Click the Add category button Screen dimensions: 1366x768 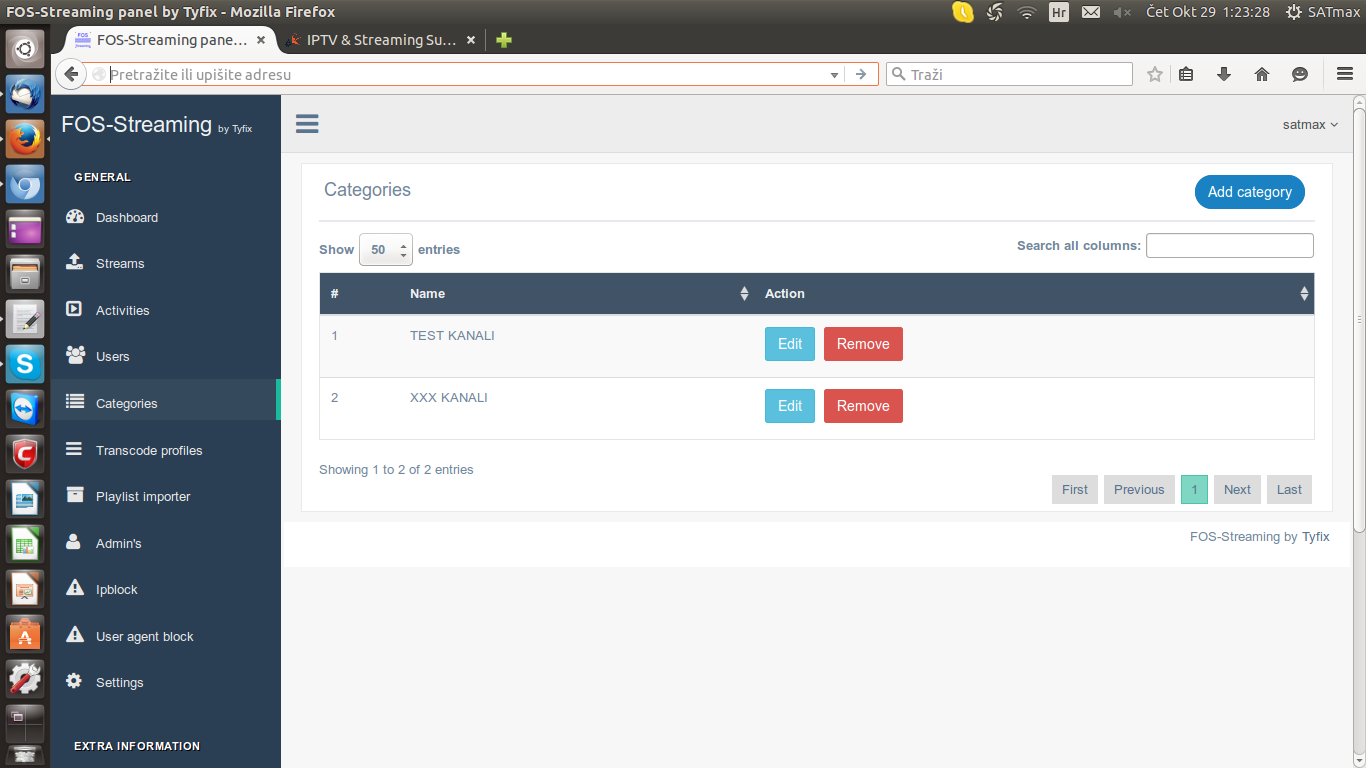click(1250, 192)
